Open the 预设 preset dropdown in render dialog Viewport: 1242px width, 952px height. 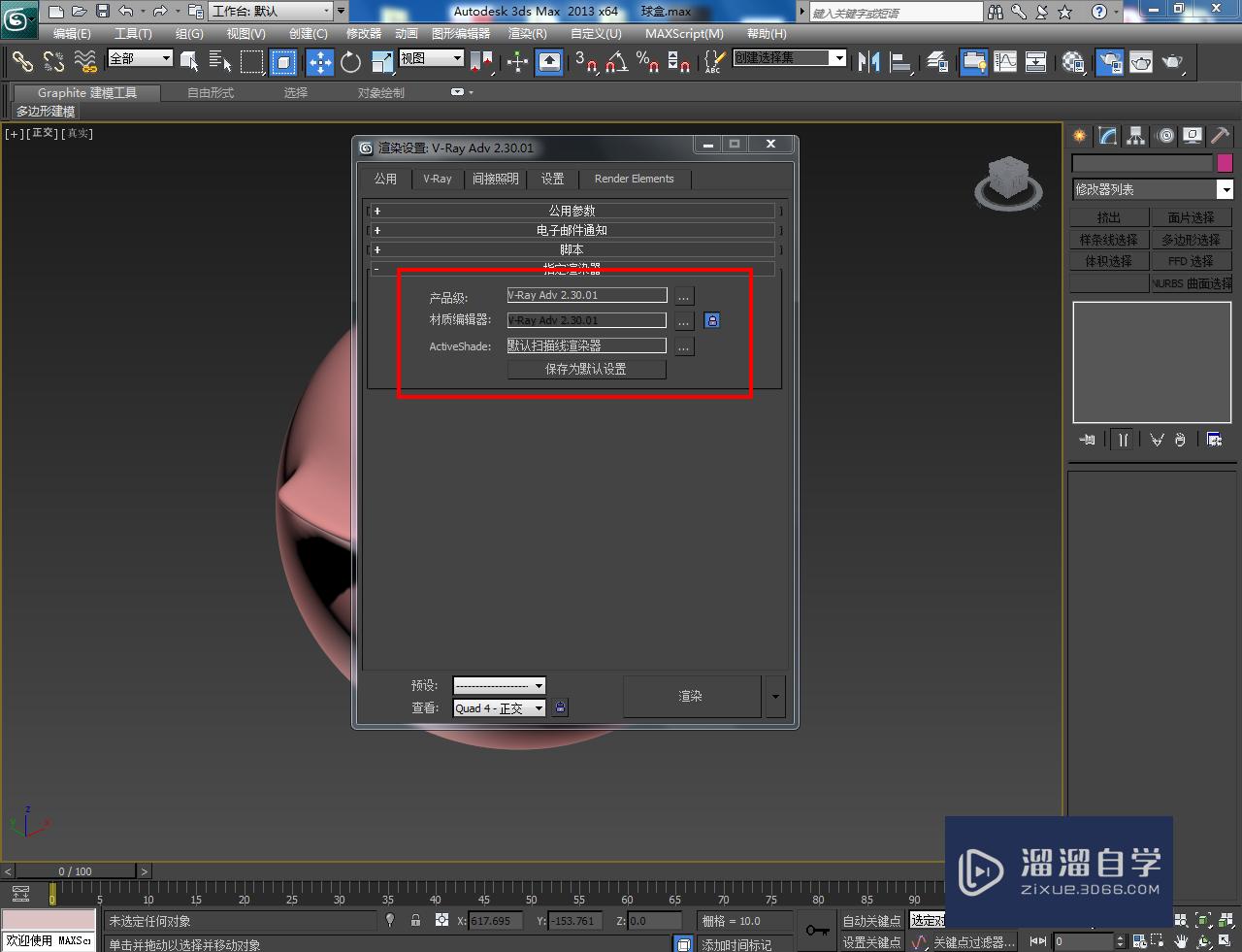[499, 685]
